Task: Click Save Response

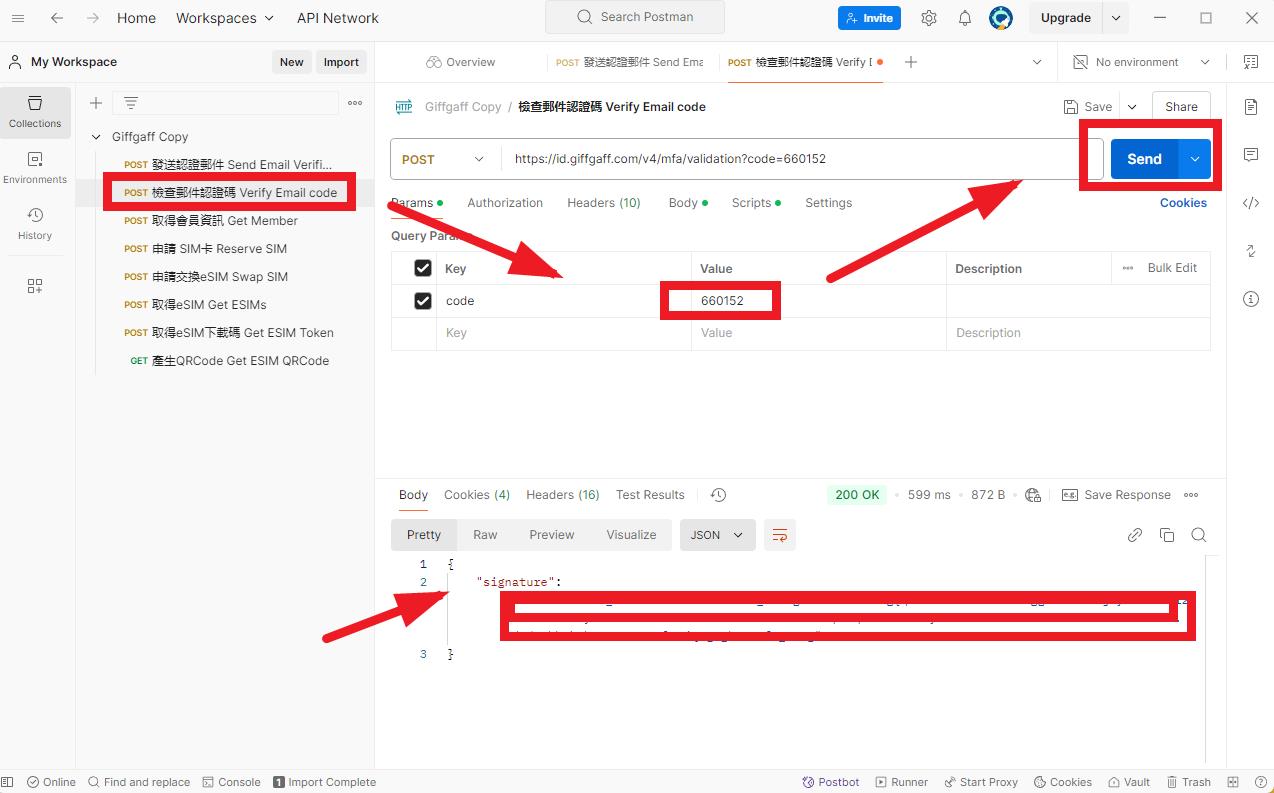Action: point(1116,495)
